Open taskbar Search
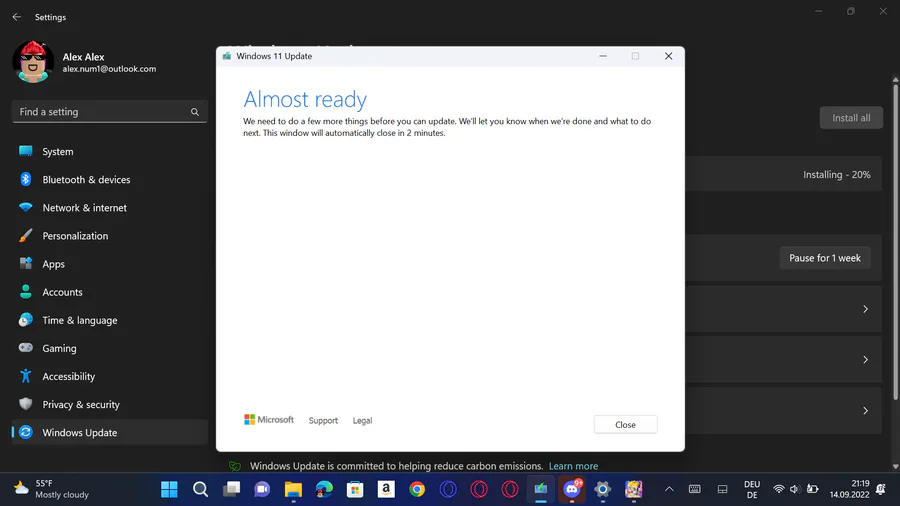Viewport: 900px width, 506px height. [x=200, y=489]
